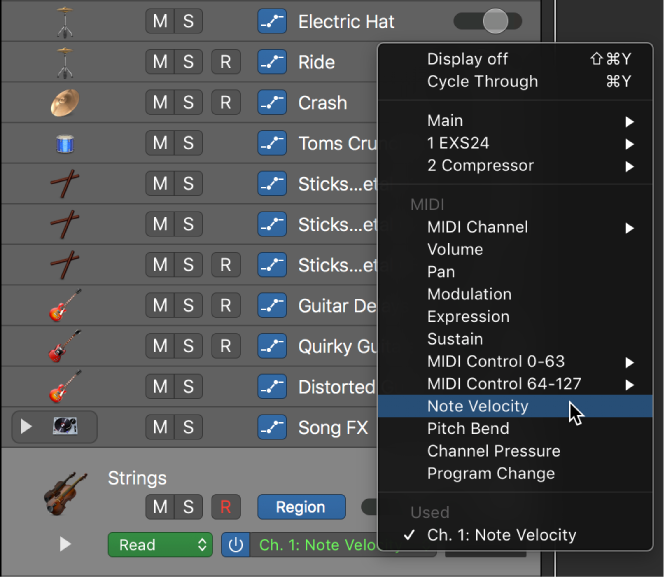Click the Electric Hat track cymbal icon
The height and width of the screenshot is (578, 664).
[x=65, y=22]
